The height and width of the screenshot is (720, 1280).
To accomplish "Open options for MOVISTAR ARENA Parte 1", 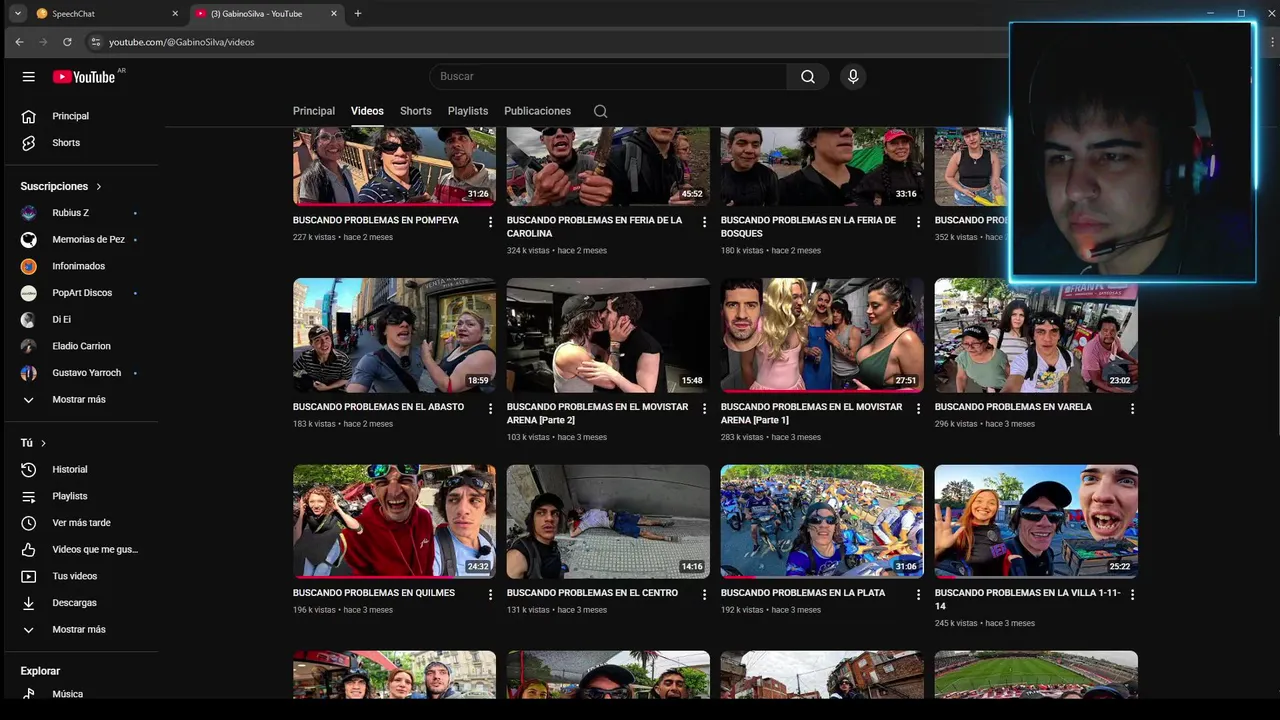I will point(918,409).
